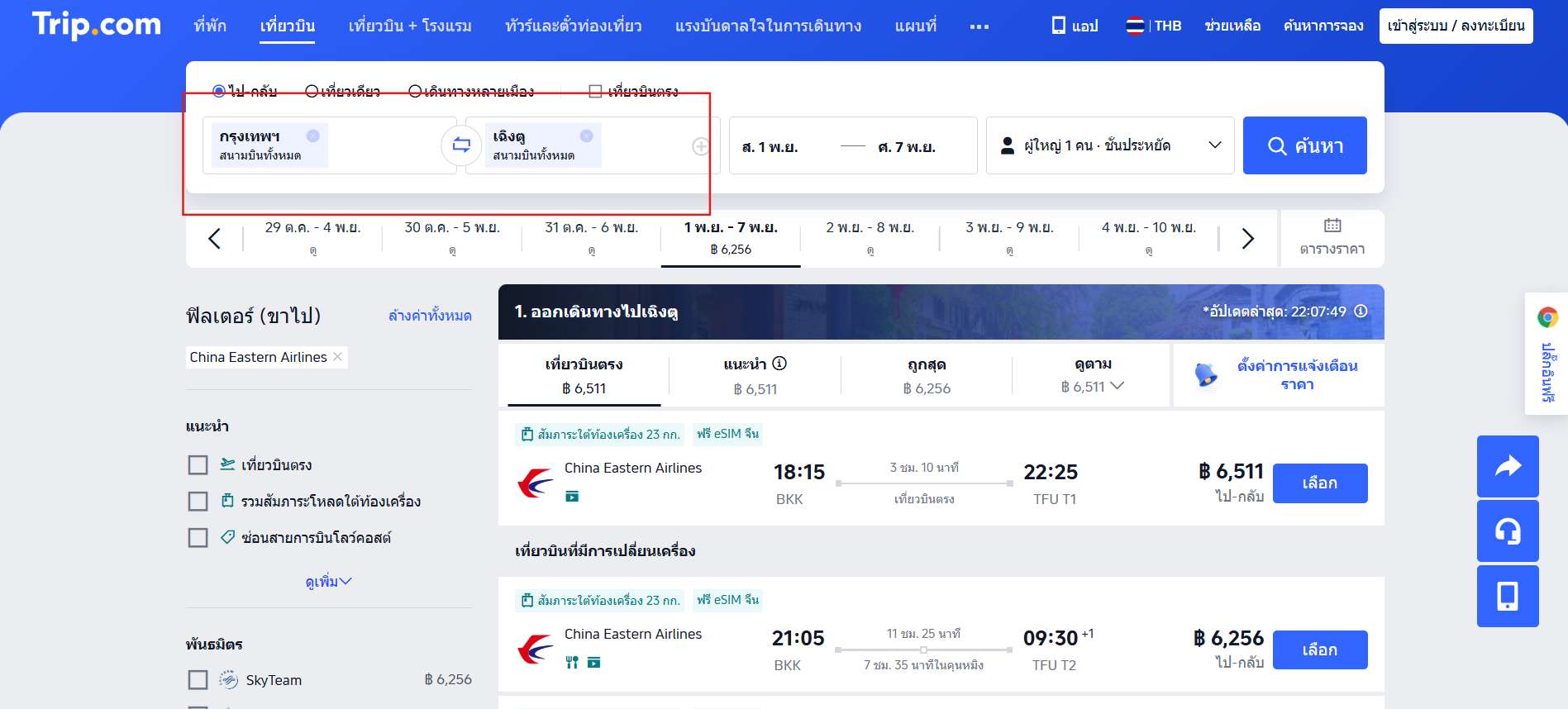Enable the SkyTeam alliance checkbox
This screenshot has width=1568, height=709.
point(198,680)
